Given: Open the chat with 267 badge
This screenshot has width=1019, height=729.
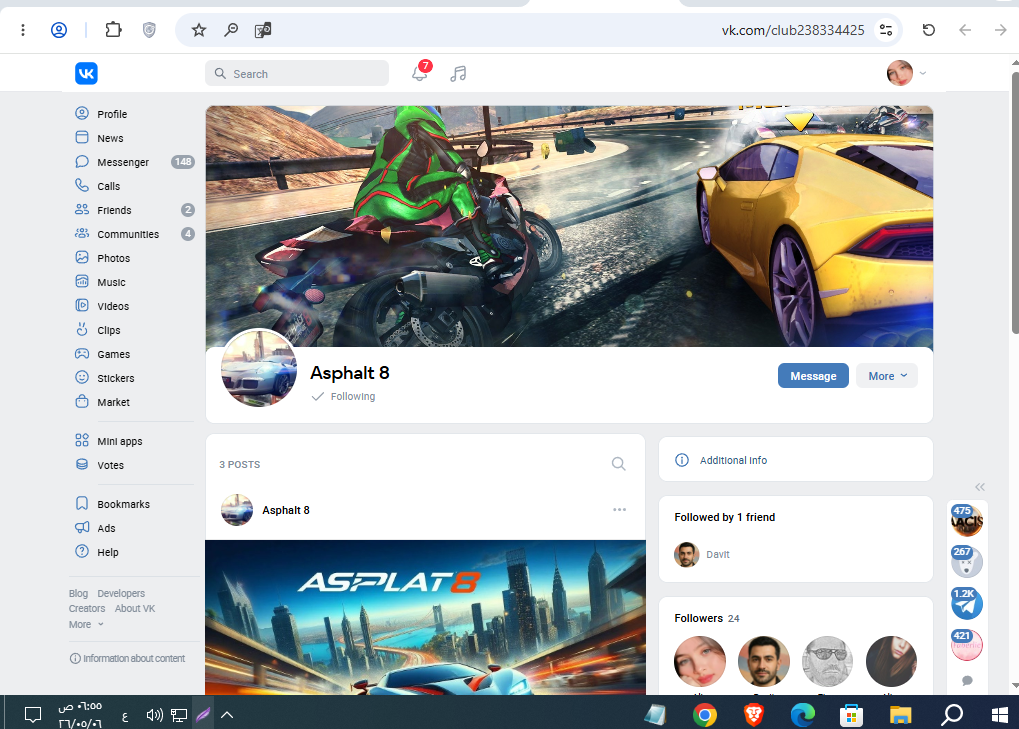Looking at the screenshot, I should tap(967, 561).
